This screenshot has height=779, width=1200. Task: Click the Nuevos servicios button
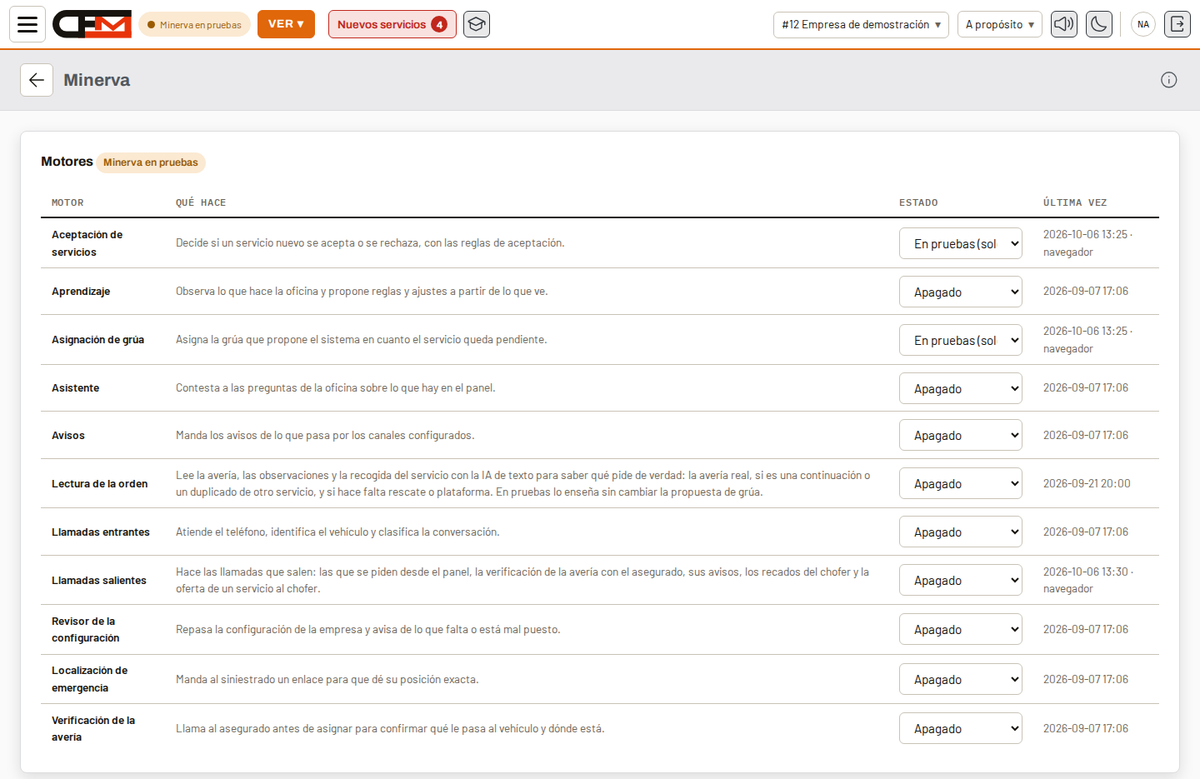pyautogui.click(x=392, y=24)
